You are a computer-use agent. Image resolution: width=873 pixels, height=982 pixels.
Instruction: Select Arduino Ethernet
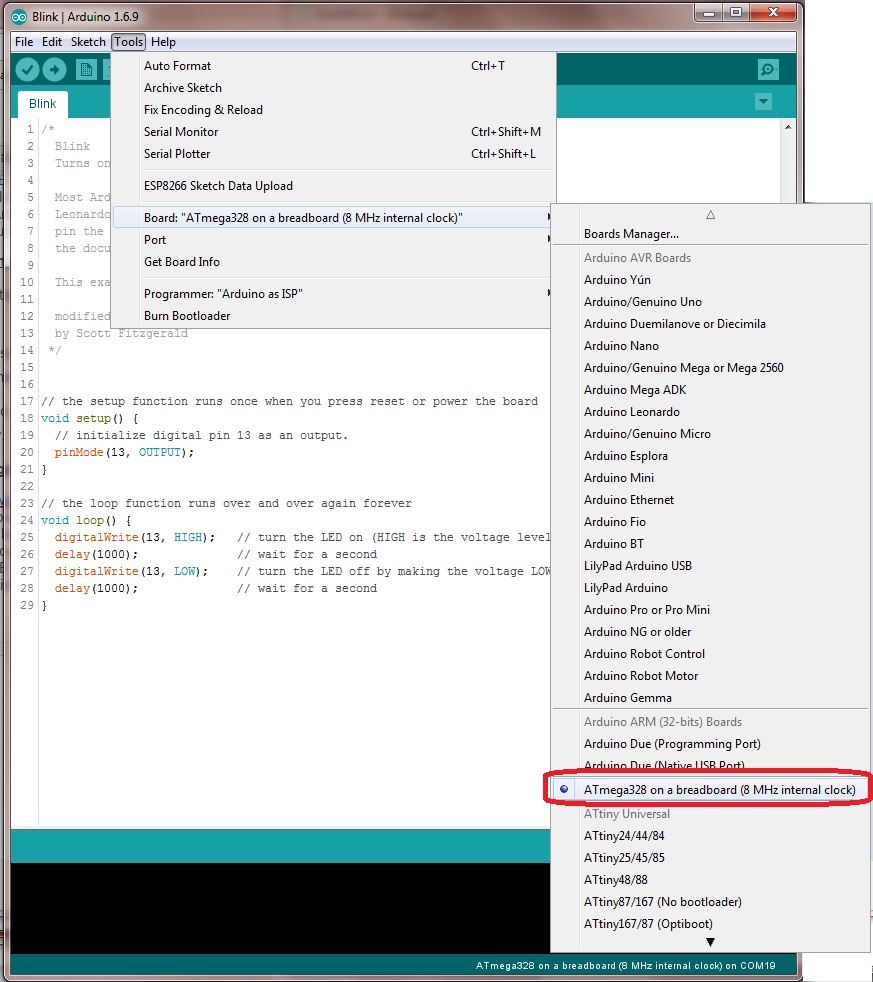pos(710,500)
